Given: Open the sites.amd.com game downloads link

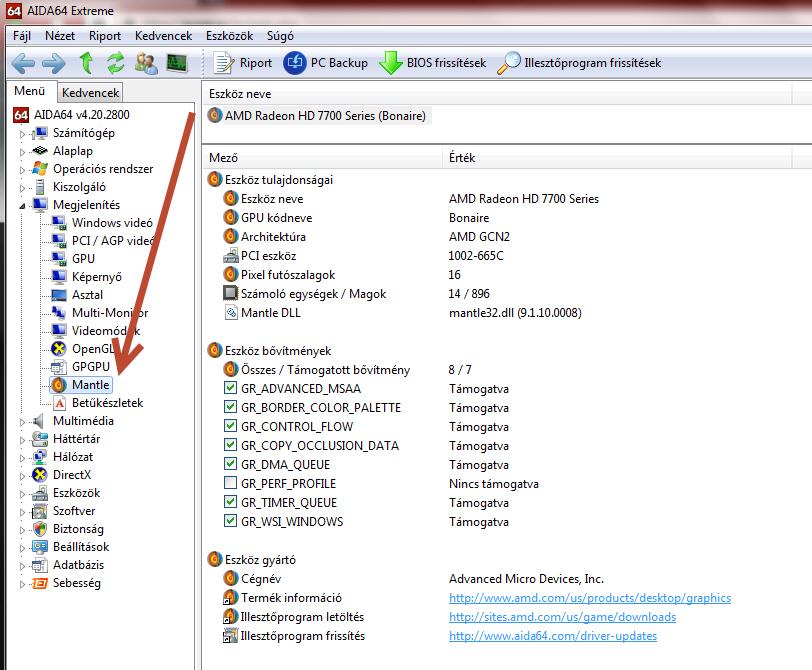Looking at the screenshot, I should click(562, 617).
